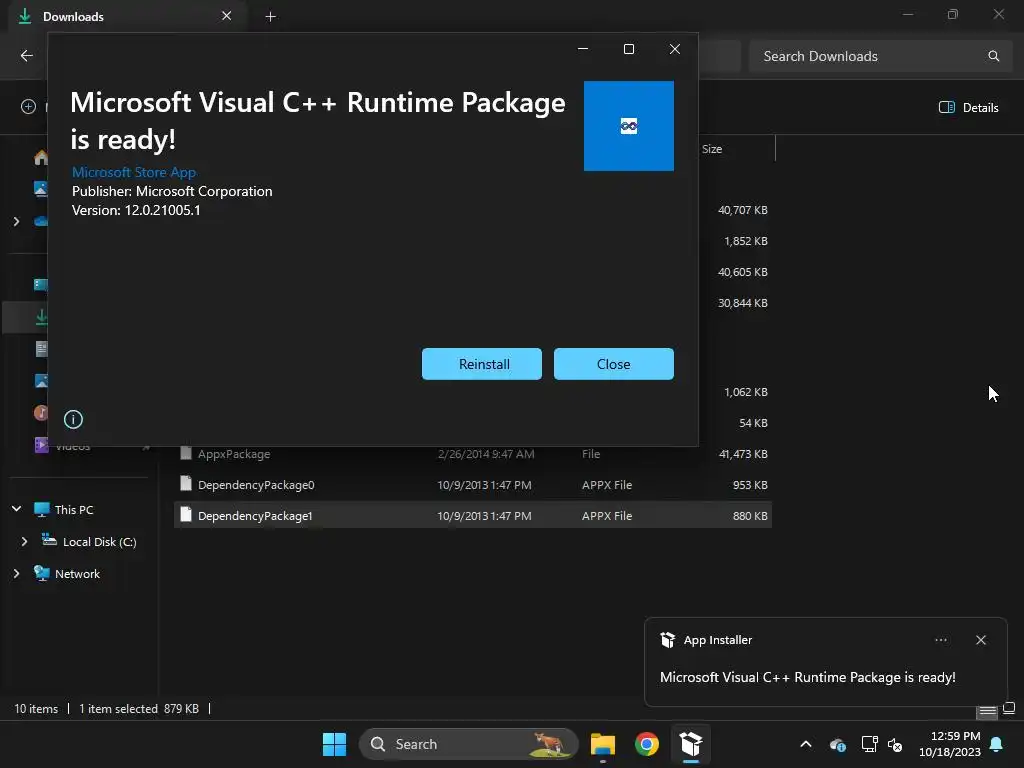
Task: Click APPX File type of DependencyPackage0
Action: [607, 485]
